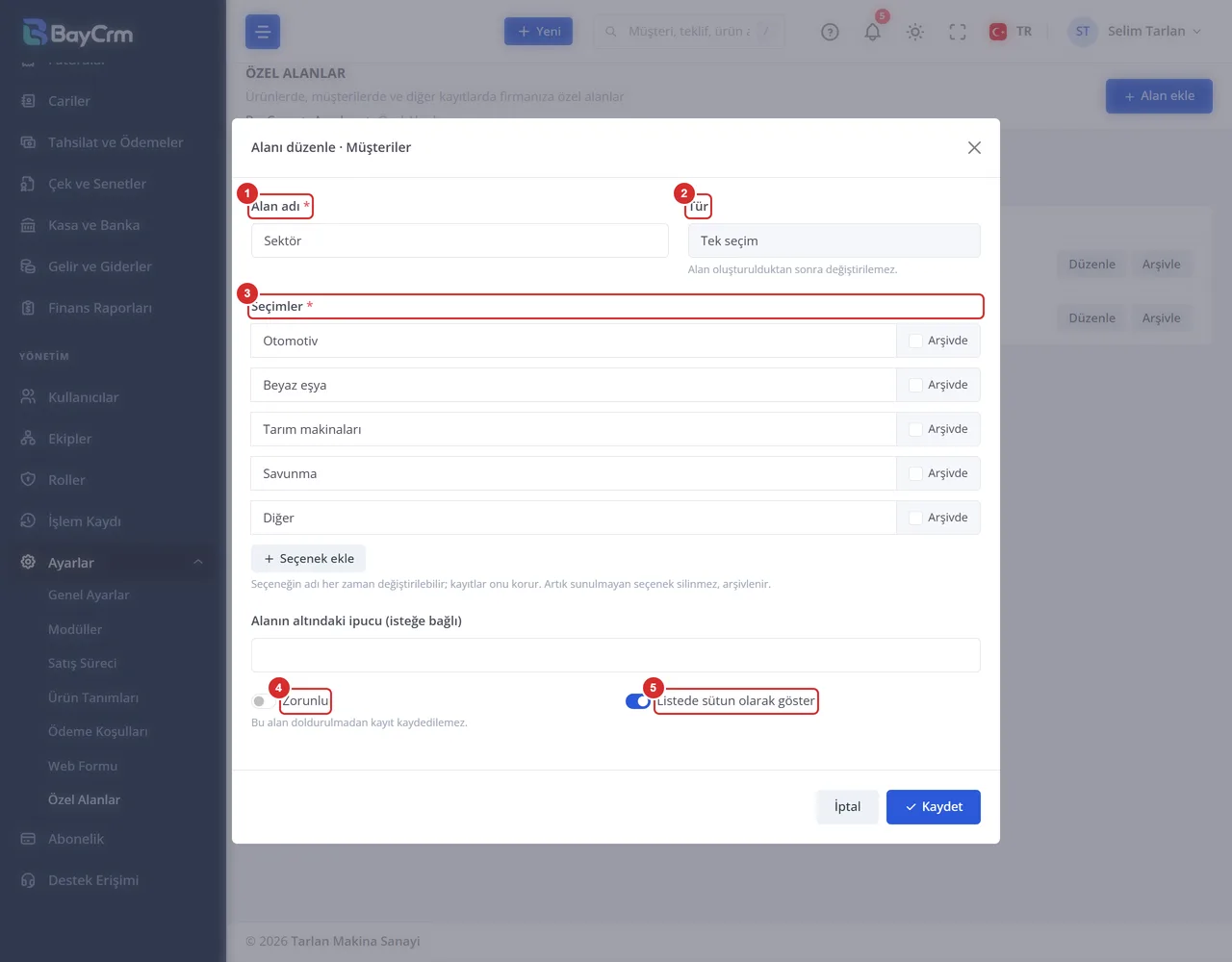1232x962 pixels.
Task: Open the help question mark icon
Action: [x=830, y=32]
